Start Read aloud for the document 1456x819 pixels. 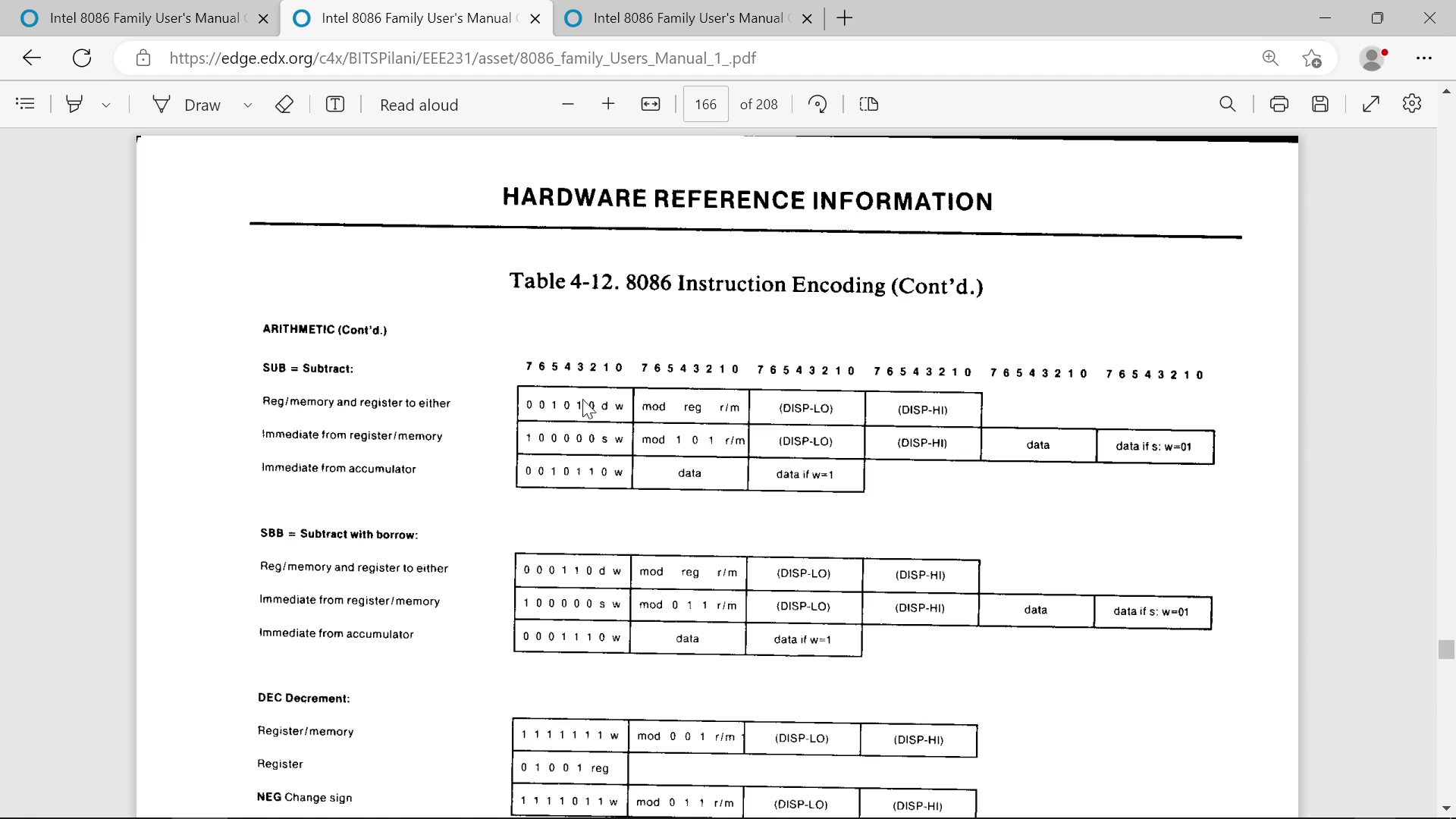(x=419, y=105)
